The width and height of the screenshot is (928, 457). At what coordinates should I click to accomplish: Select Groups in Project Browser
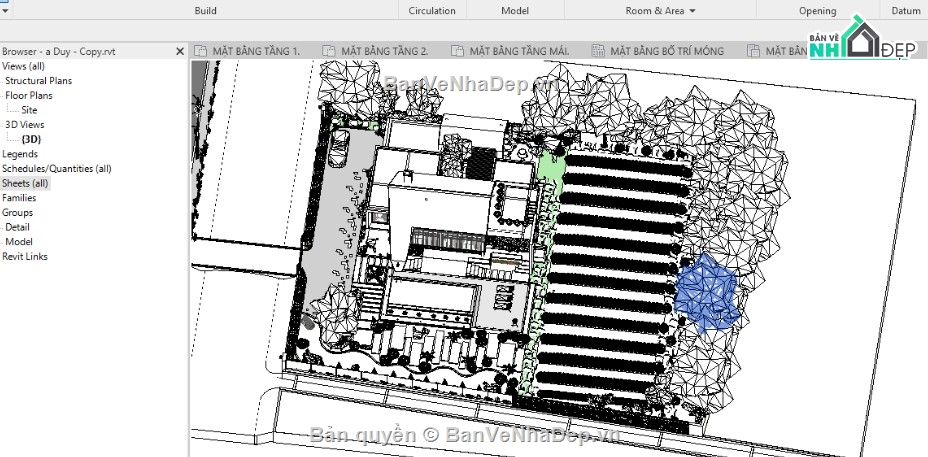tap(17, 213)
